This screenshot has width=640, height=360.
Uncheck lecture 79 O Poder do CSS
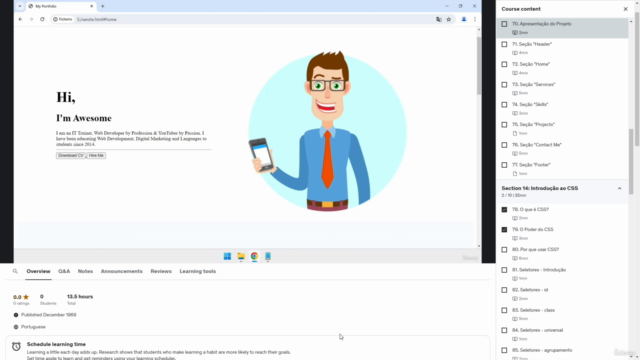pos(504,229)
